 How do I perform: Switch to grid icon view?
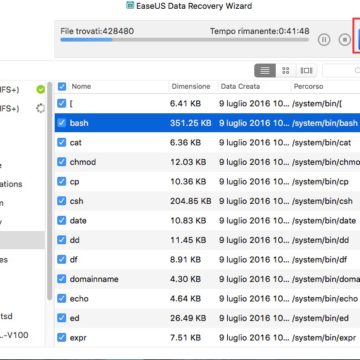[x=286, y=70]
